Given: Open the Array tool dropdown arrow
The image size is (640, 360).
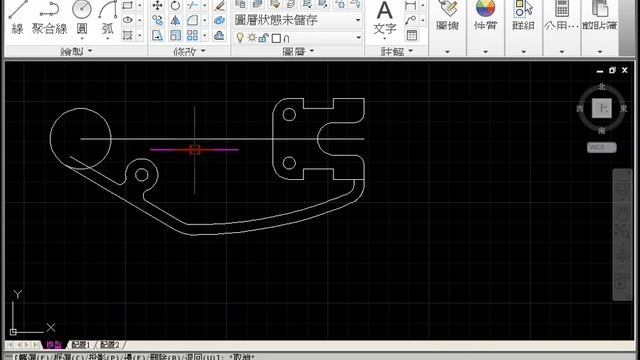Looking at the screenshot, I should pos(204,35).
